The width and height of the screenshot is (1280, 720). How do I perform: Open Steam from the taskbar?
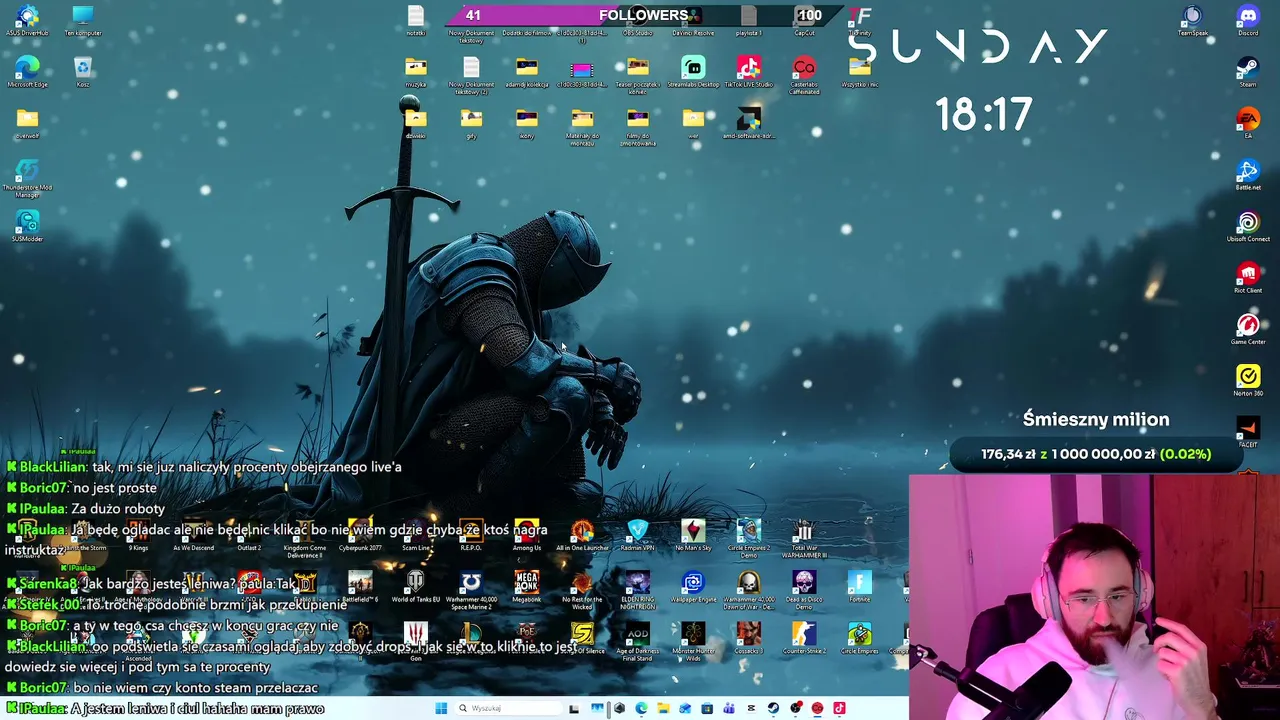click(x=773, y=708)
